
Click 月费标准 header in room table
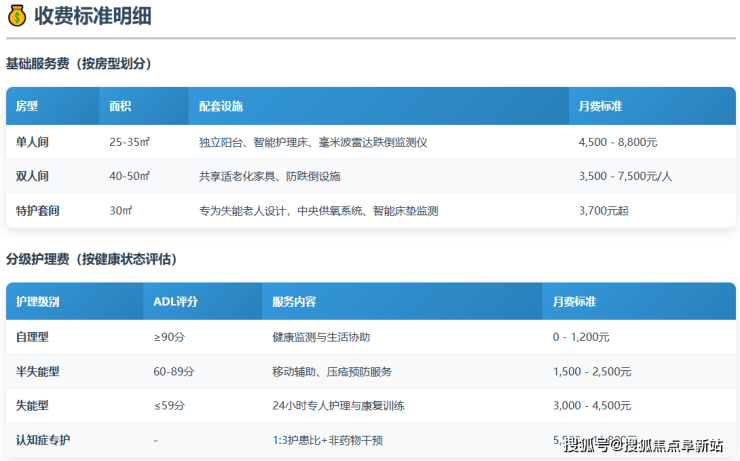[600, 106]
